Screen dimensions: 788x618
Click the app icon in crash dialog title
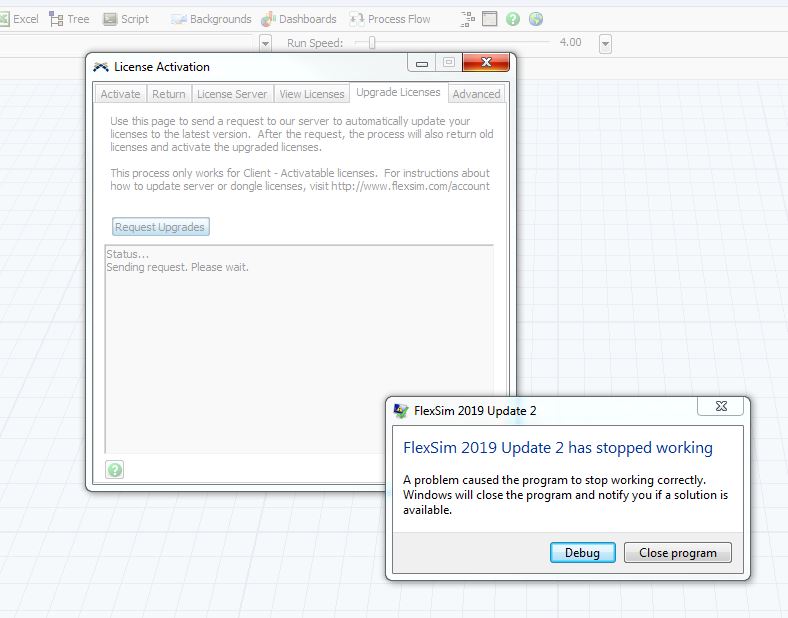[401, 411]
